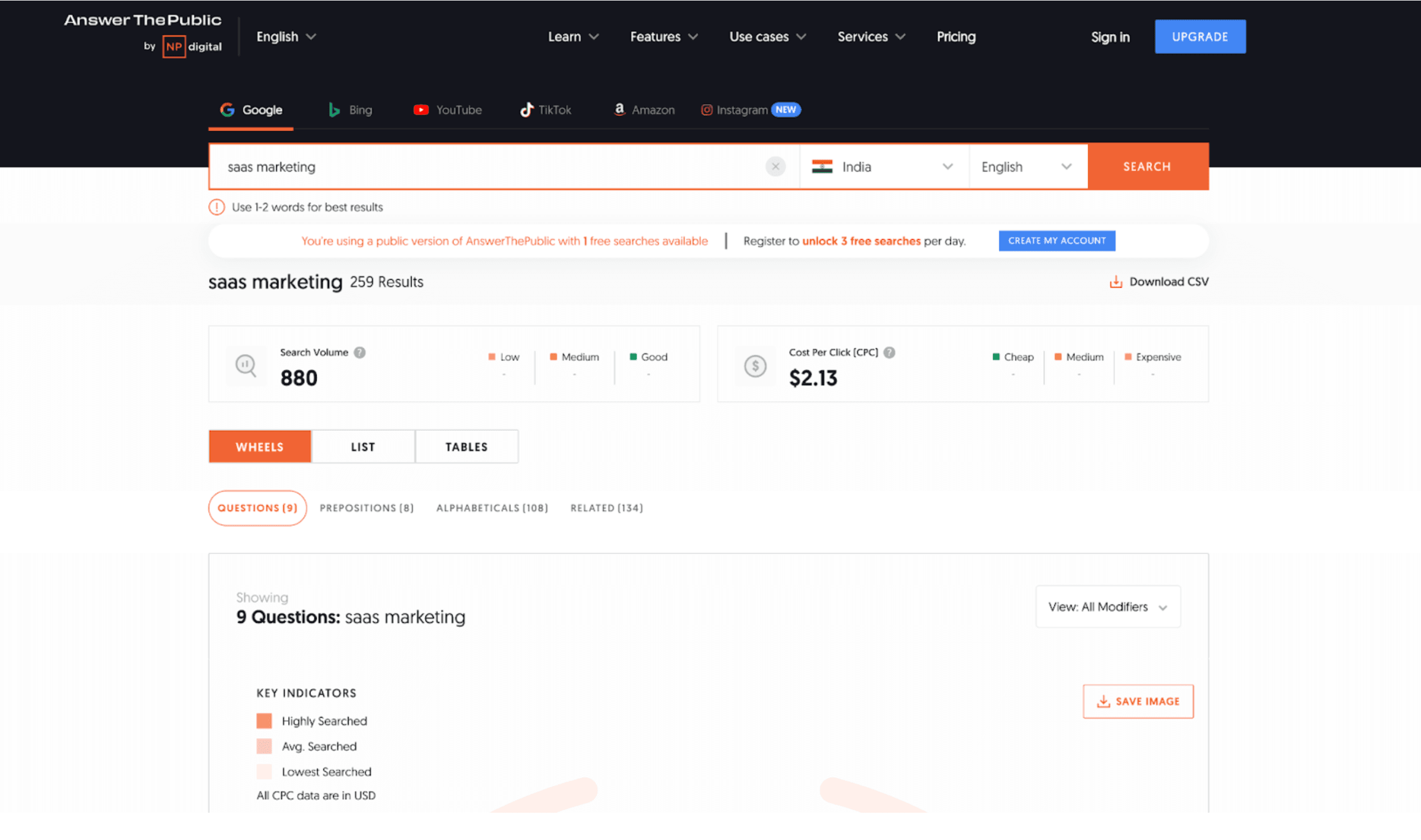Open the site language English dropdown

pyautogui.click(x=286, y=37)
